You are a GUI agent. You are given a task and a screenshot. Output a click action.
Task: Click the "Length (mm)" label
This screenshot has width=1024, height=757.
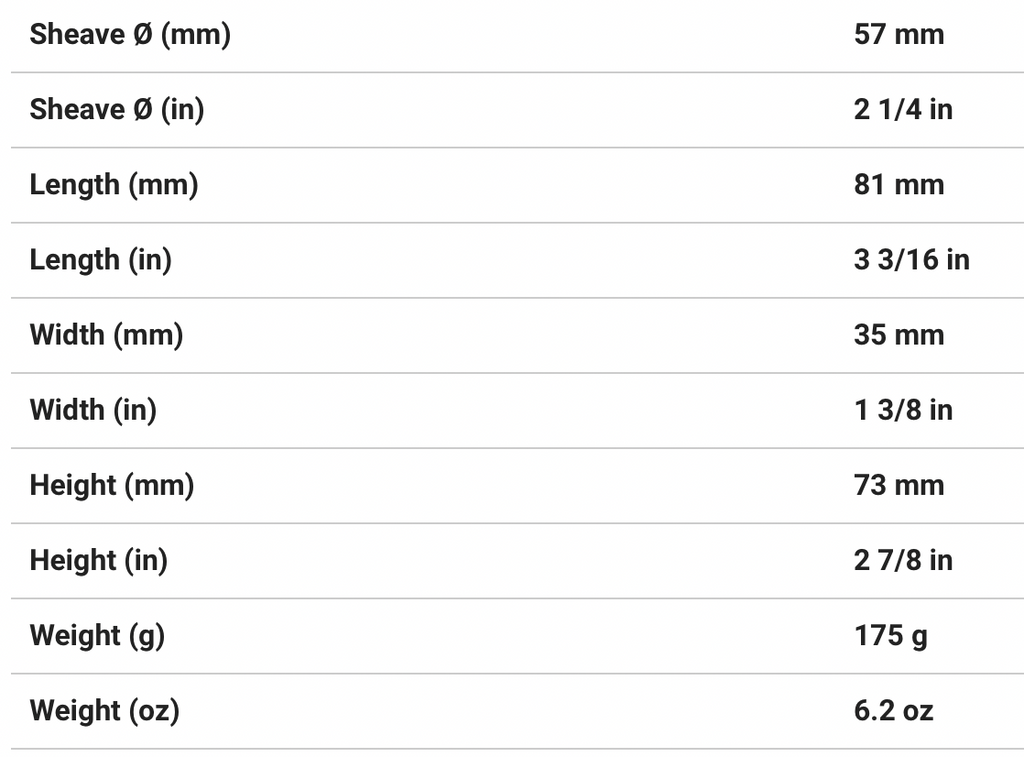114,185
